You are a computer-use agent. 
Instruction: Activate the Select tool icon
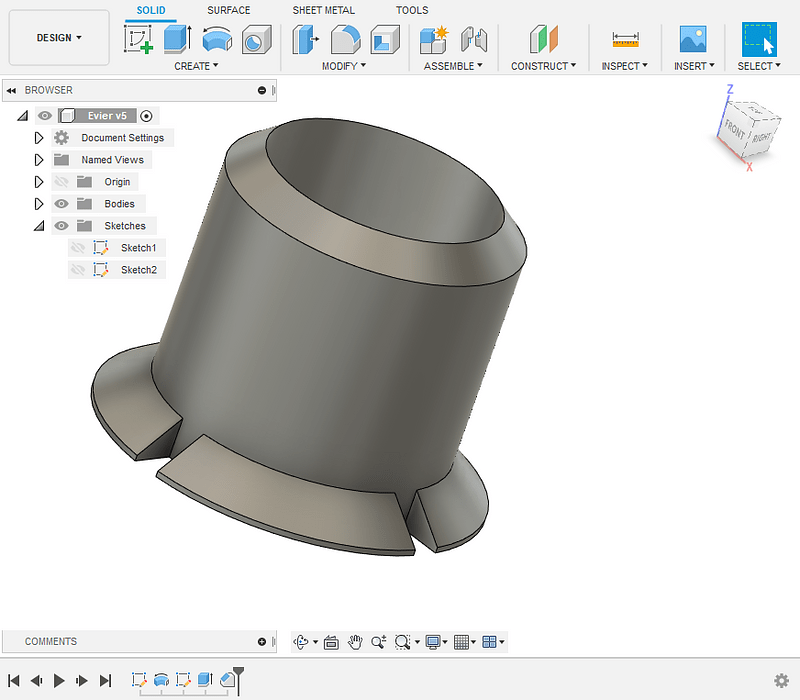(759, 39)
